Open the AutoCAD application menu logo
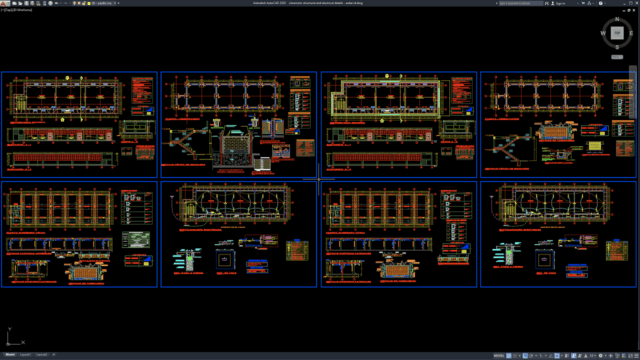Viewport: 640px width, 360px height. coord(5,3)
